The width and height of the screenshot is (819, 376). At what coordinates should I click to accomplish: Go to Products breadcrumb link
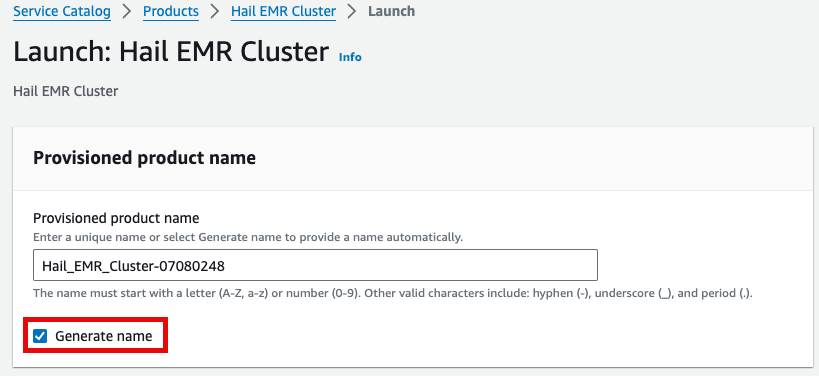click(171, 11)
